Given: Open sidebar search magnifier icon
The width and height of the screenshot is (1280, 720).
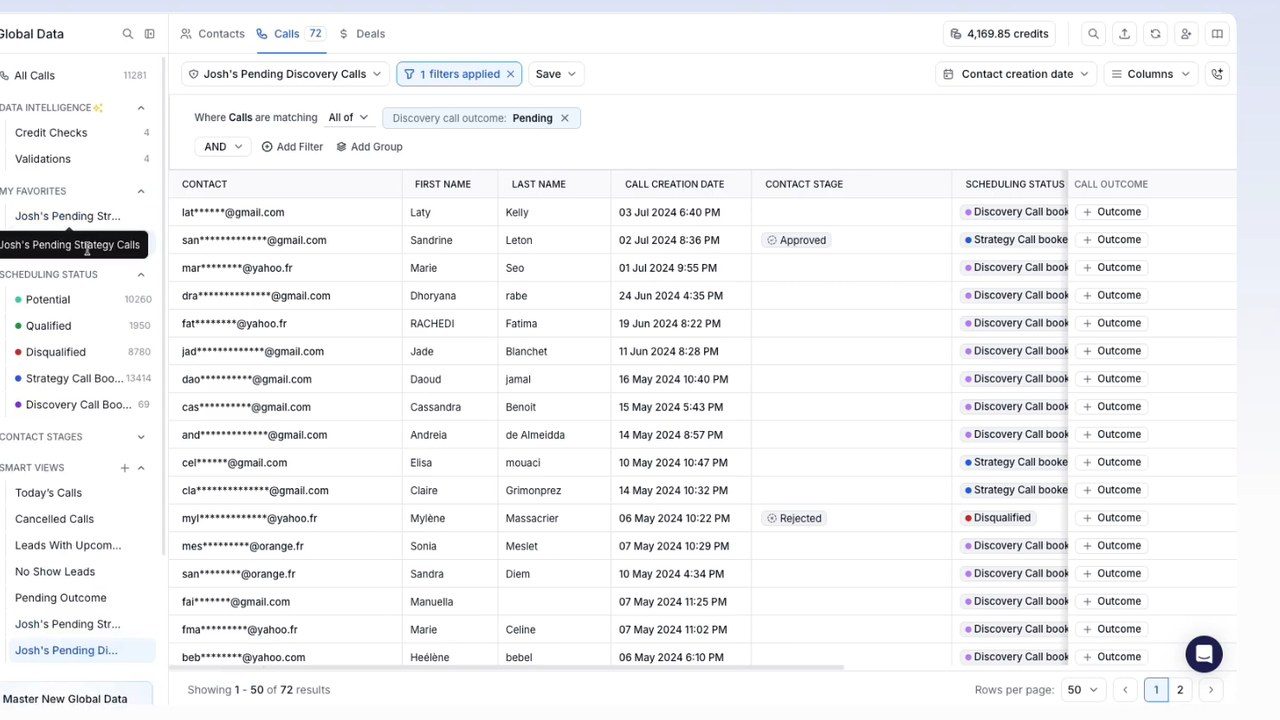Looking at the screenshot, I should click(x=128, y=34).
